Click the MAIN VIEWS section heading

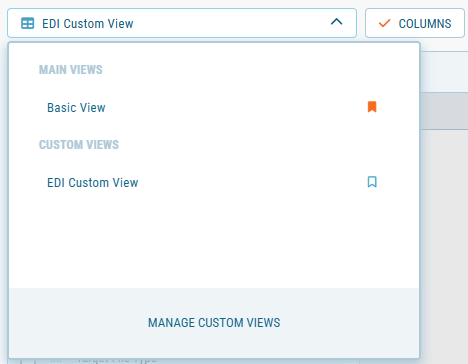click(x=71, y=70)
